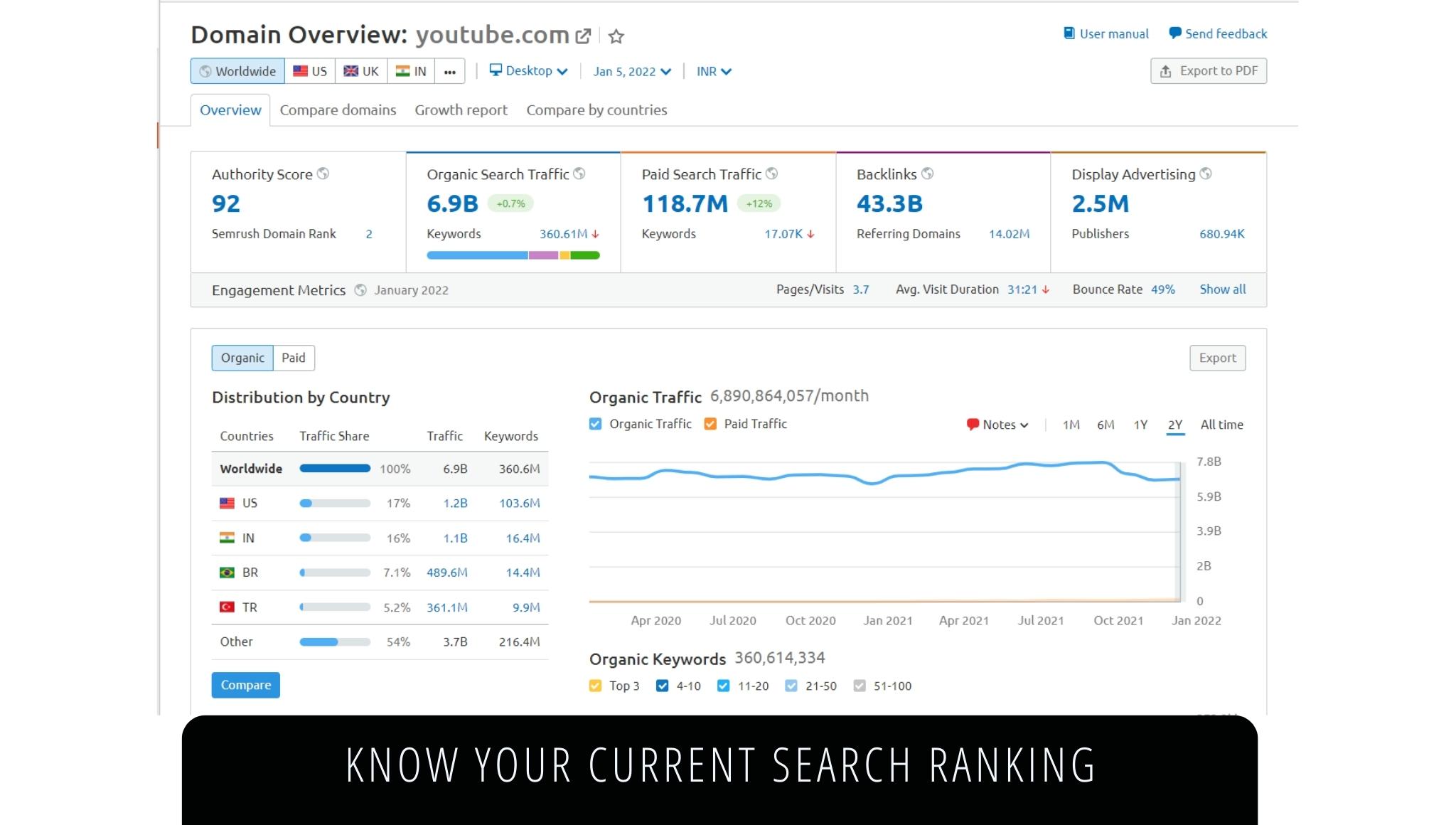1456x825 pixels.
Task: Open US traffic value 1.2B
Action: 455,504
